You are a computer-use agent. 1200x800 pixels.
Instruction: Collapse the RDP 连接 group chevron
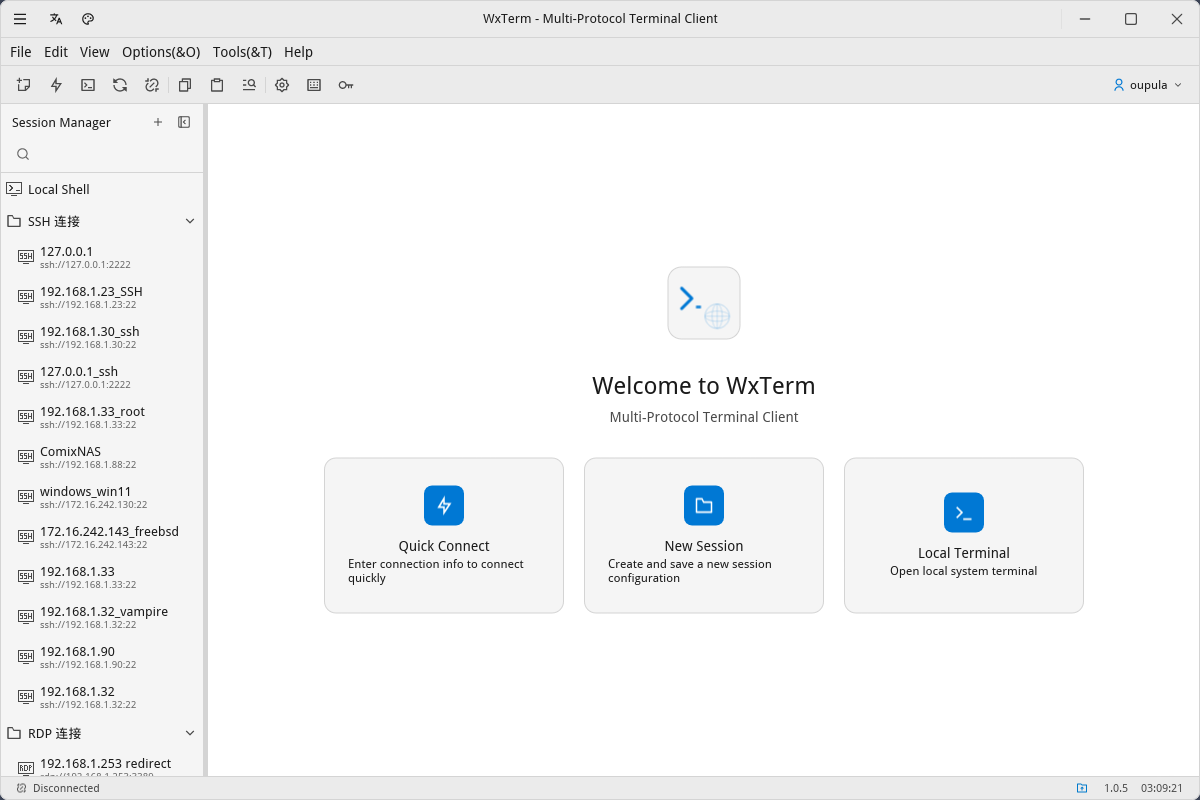tap(190, 733)
